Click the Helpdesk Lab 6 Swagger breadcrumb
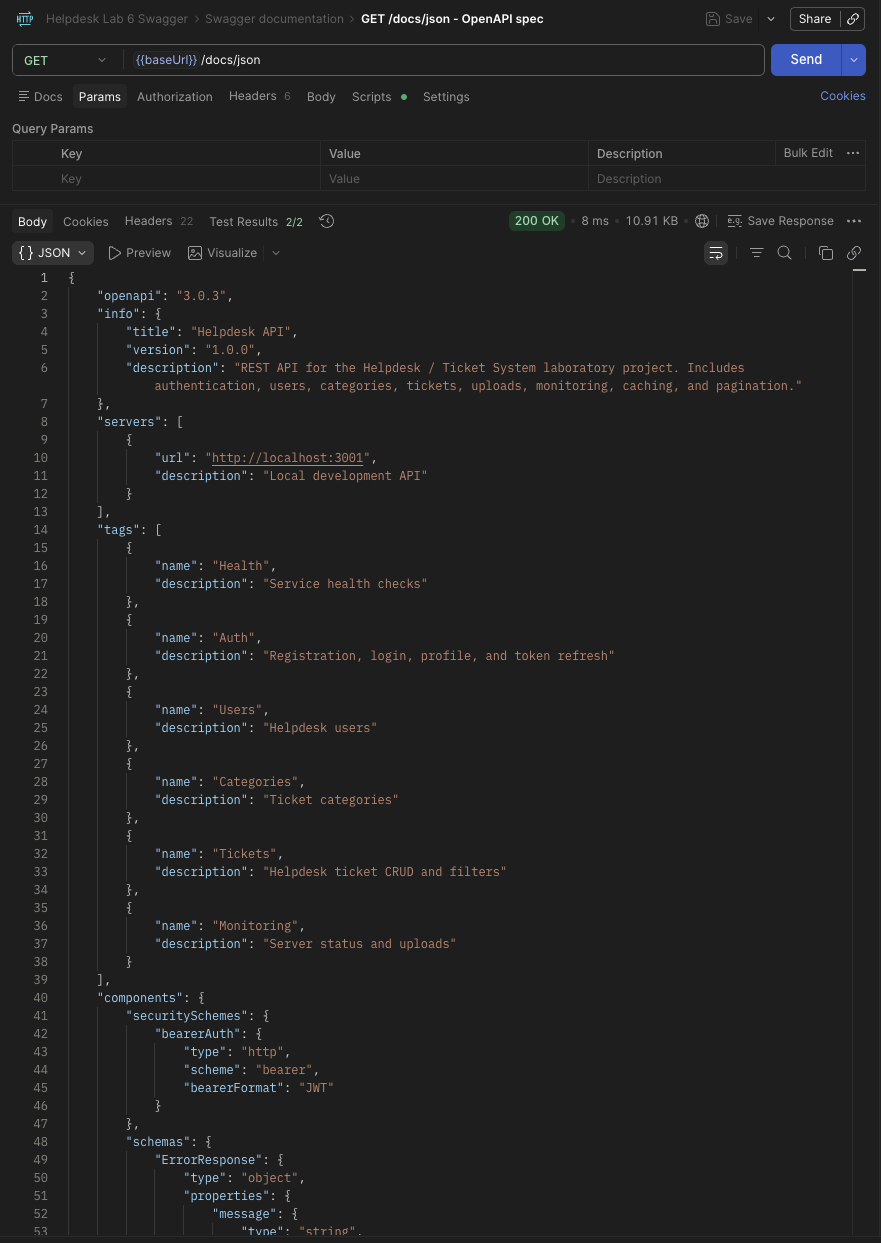The width and height of the screenshot is (881, 1243). point(116,19)
